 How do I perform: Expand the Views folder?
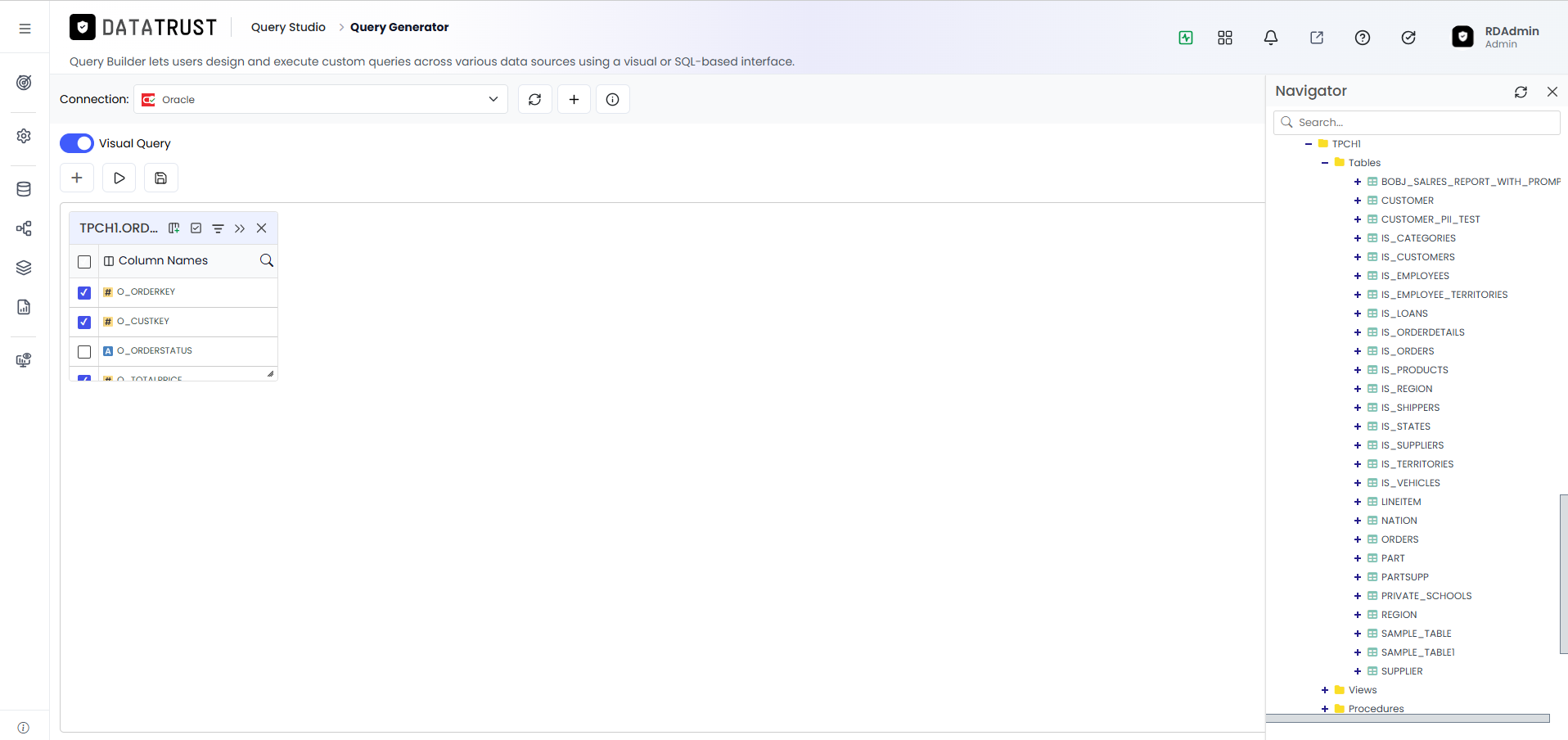(1325, 690)
